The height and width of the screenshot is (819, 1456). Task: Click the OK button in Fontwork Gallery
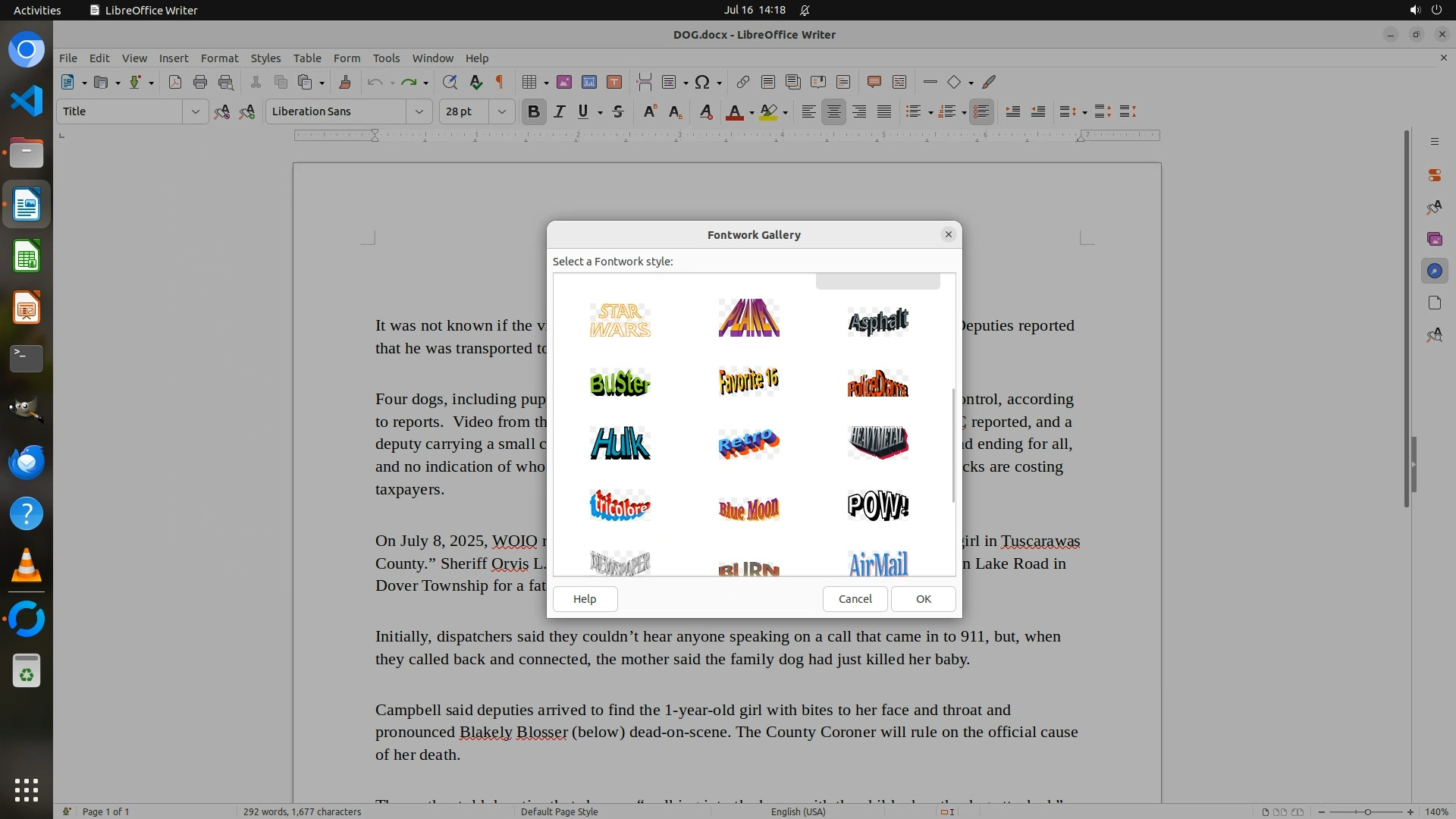tap(923, 599)
